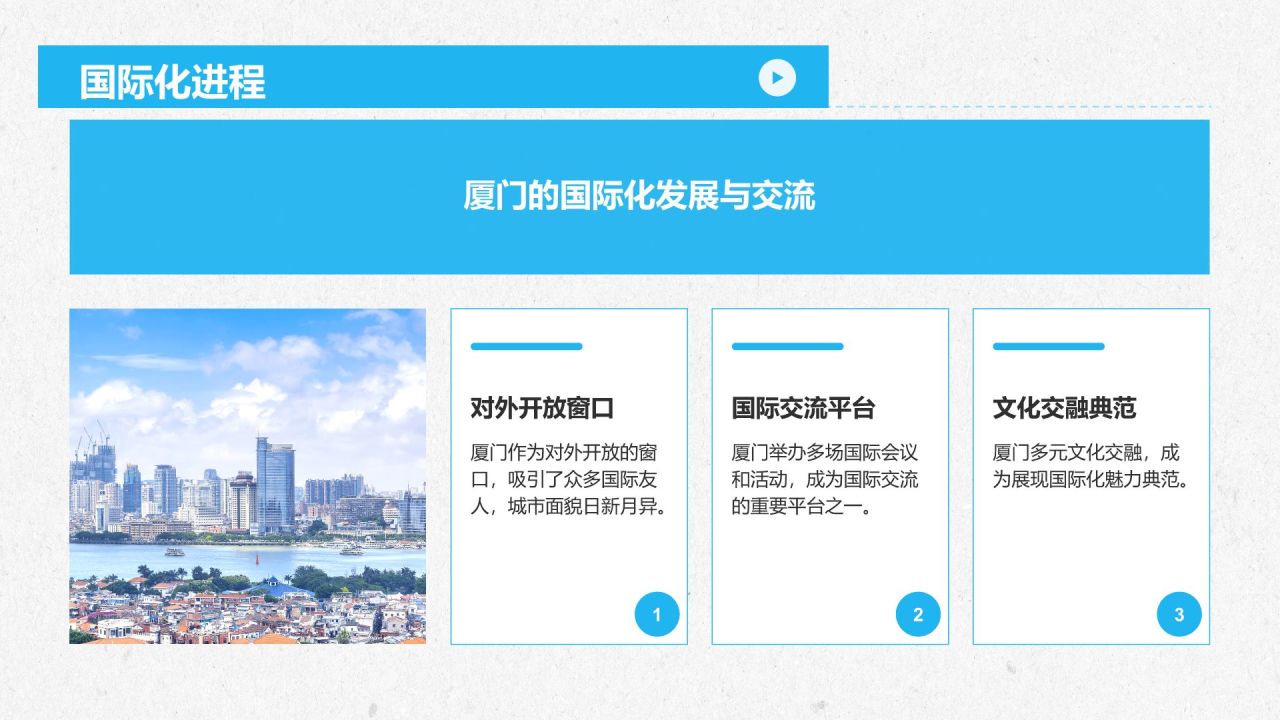Click the heading 国际交流平台

point(803,408)
